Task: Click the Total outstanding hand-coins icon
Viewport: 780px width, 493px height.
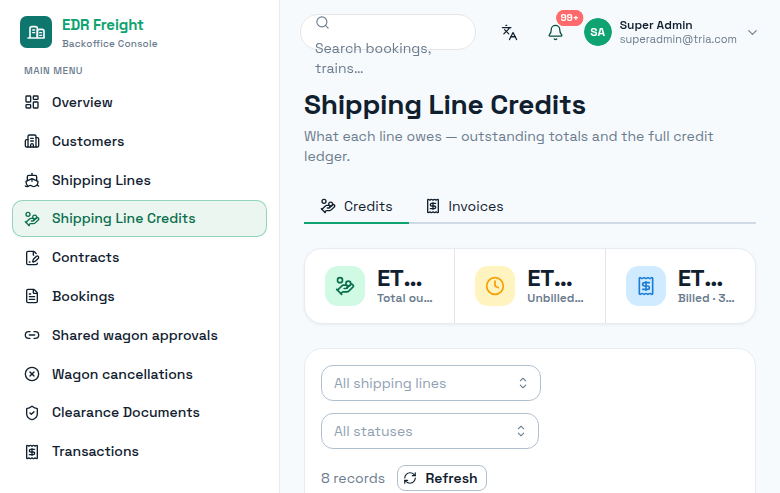Action: (x=345, y=286)
